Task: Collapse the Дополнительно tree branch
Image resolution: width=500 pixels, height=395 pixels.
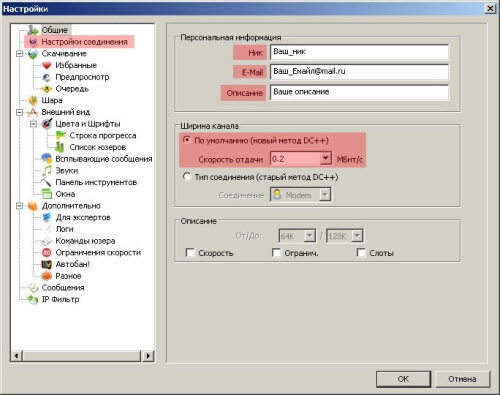Action: click(x=19, y=206)
